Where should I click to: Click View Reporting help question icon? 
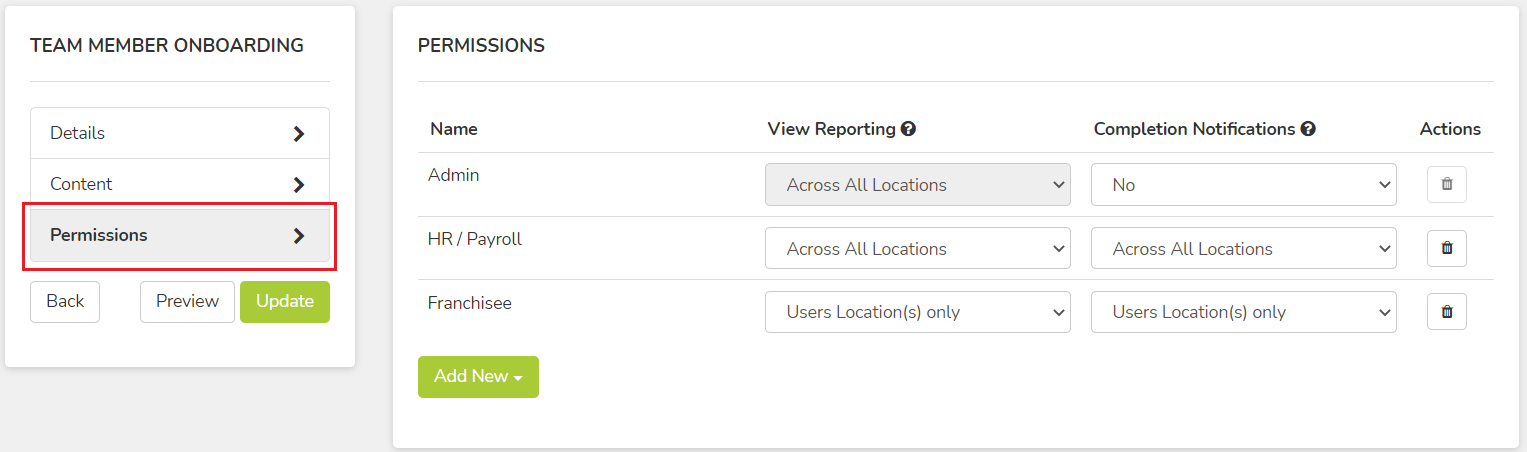pyautogui.click(x=908, y=129)
